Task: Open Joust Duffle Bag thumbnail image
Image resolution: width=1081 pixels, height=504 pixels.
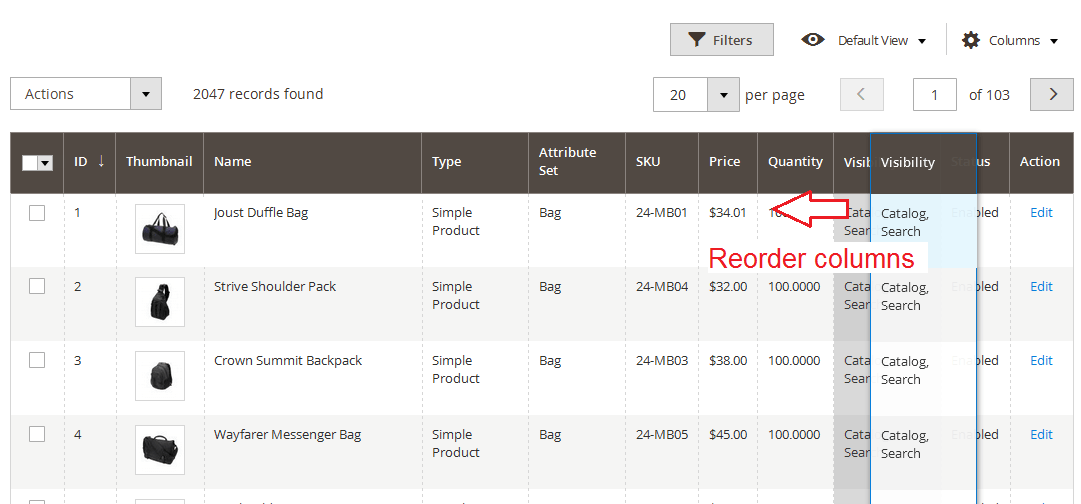Action: click(x=160, y=229)
